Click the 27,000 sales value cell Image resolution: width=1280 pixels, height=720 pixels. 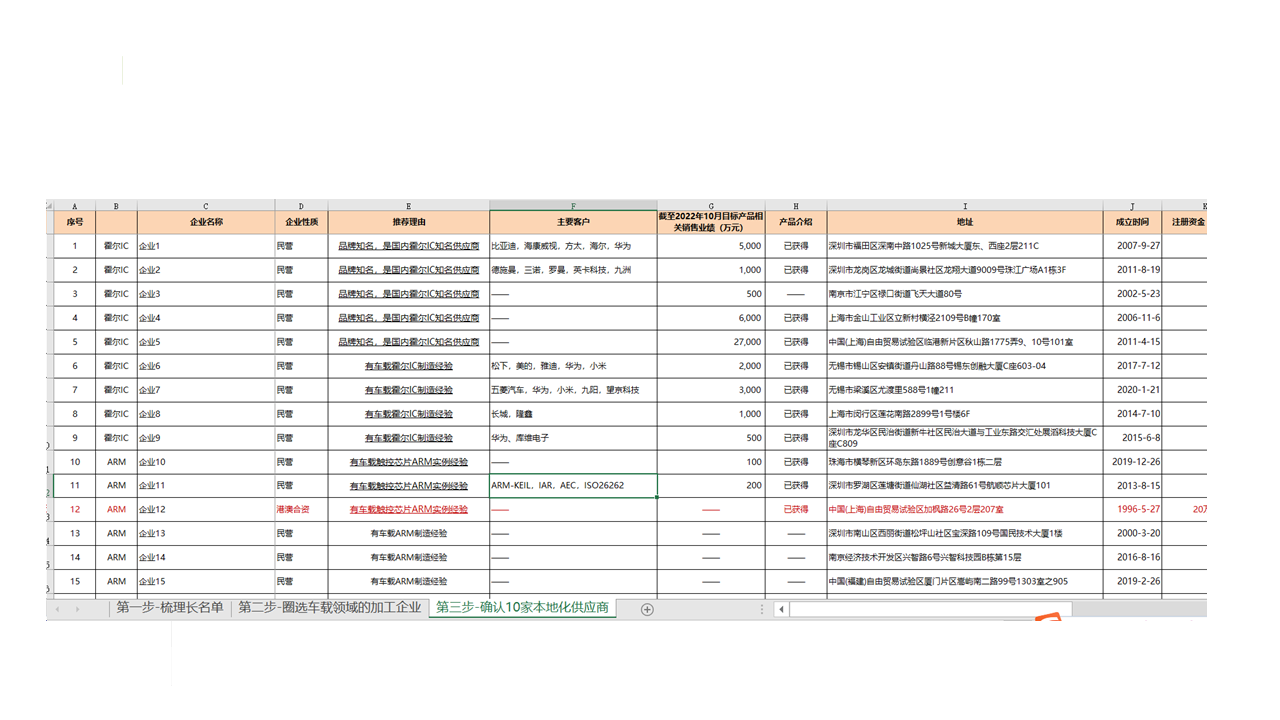click(x=711, y=342)
